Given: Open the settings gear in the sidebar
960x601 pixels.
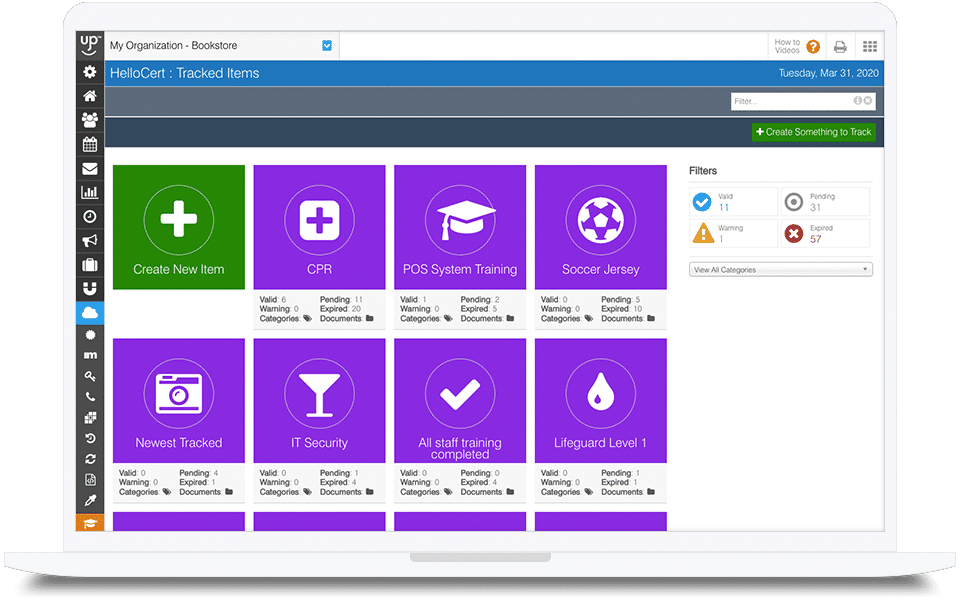Looking at the screenshot, I should point(90,72).
